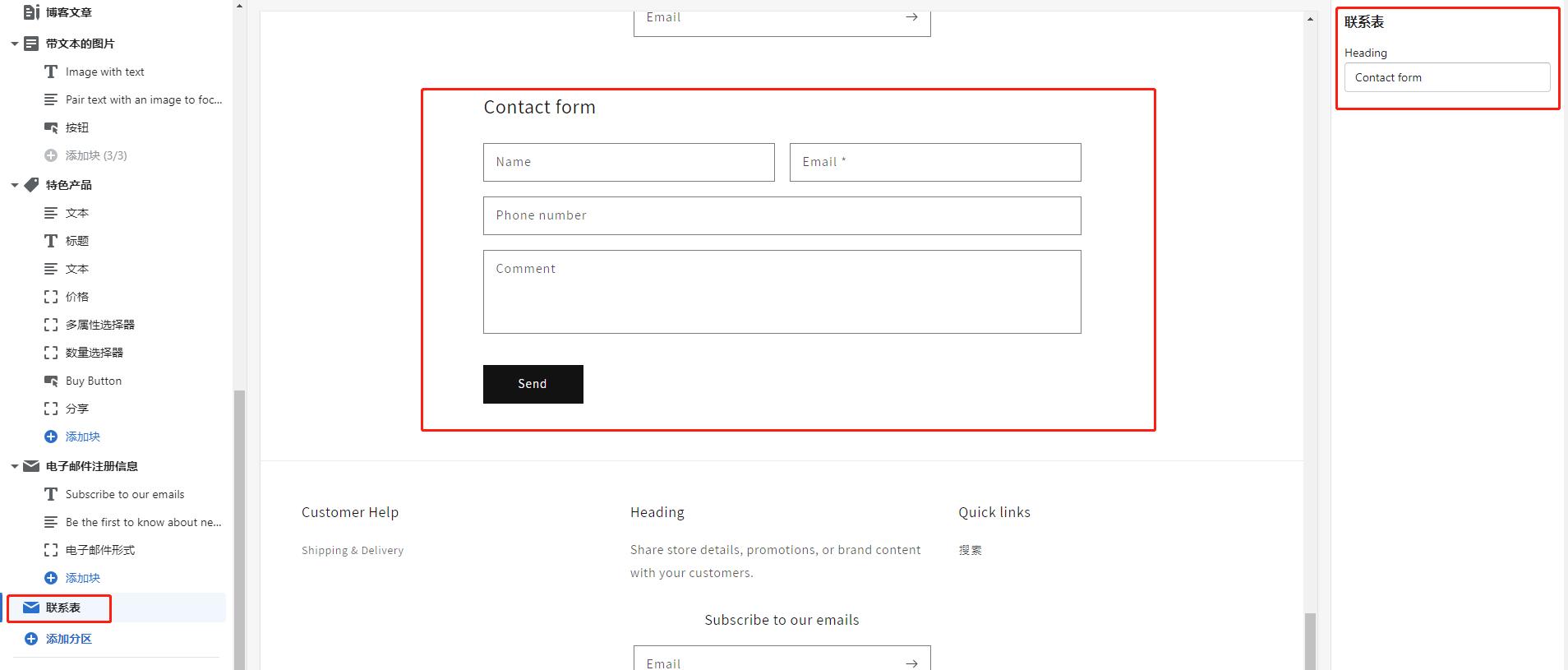The image size is (1568, 670).
Task: Click the 博客文章 section icon
Action: (x=31, y=12)
